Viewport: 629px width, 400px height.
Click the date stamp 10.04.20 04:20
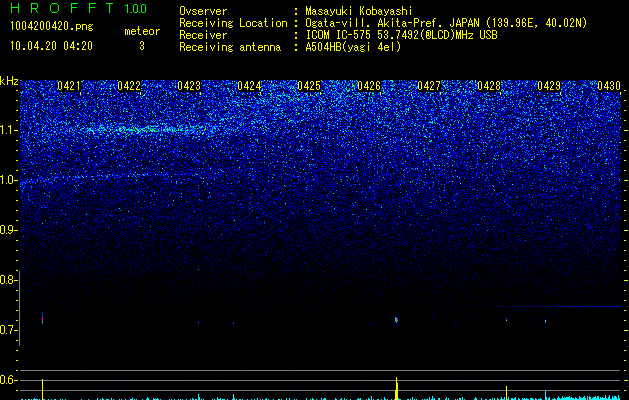[51, 46]
